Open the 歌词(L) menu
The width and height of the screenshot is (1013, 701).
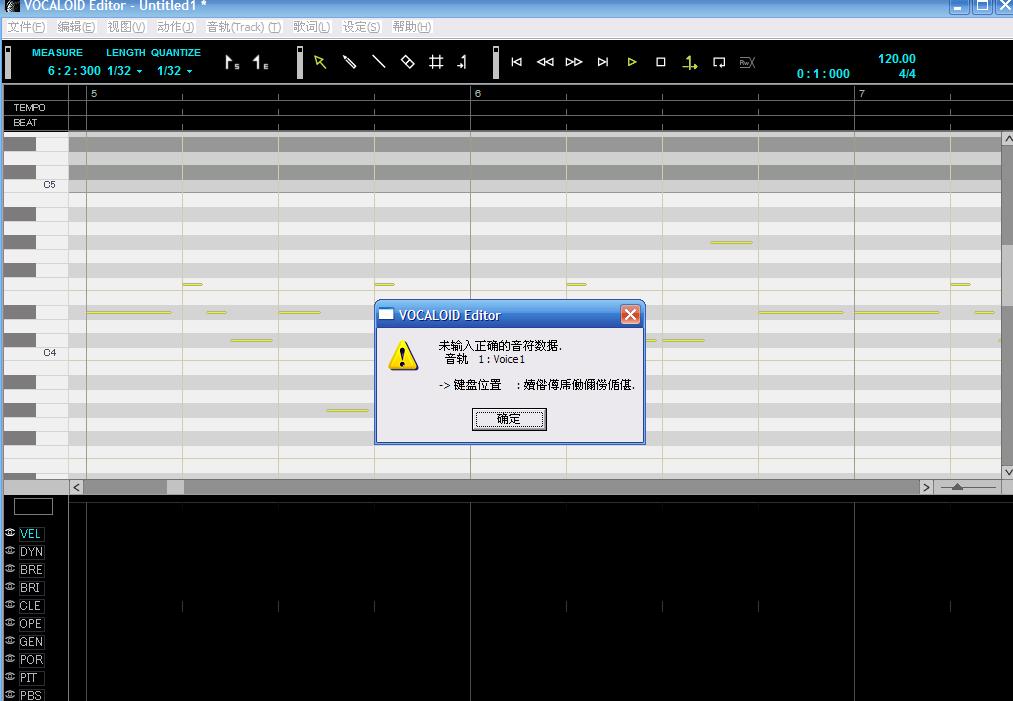tap(311, 27)
